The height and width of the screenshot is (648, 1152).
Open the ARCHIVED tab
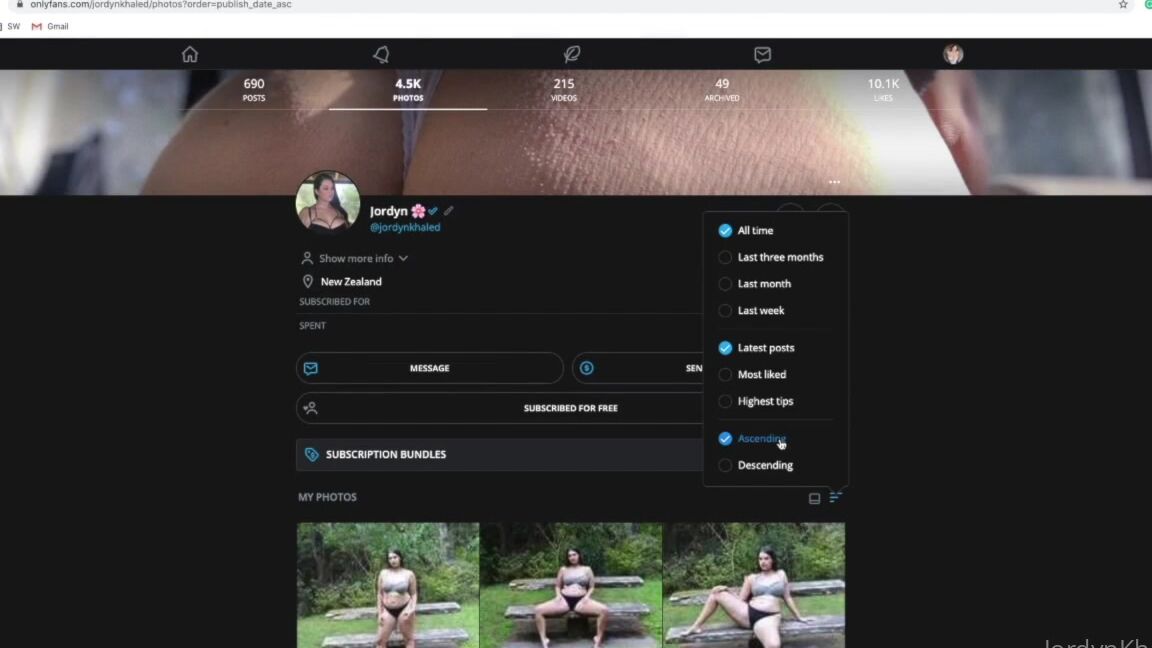pos(721,90)
